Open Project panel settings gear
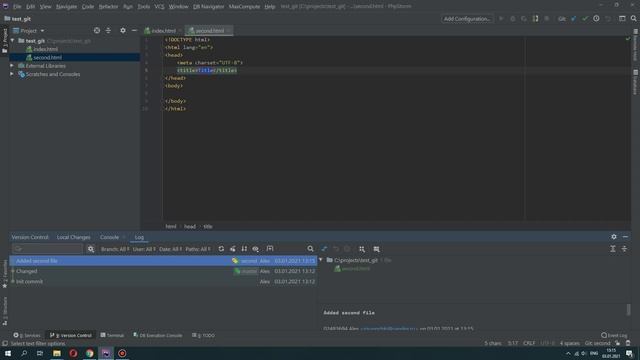Screen dimensions: 640x360 [123, 31]
